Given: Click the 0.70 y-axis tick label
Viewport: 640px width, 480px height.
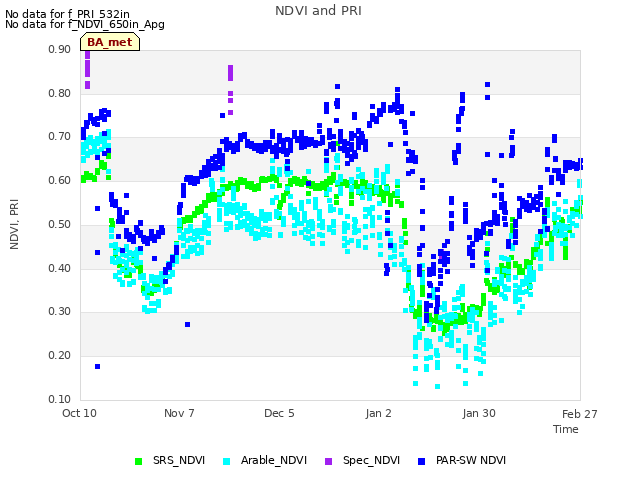Looking at the screenshot, I should pyautogui.click(x=60, y=136).
